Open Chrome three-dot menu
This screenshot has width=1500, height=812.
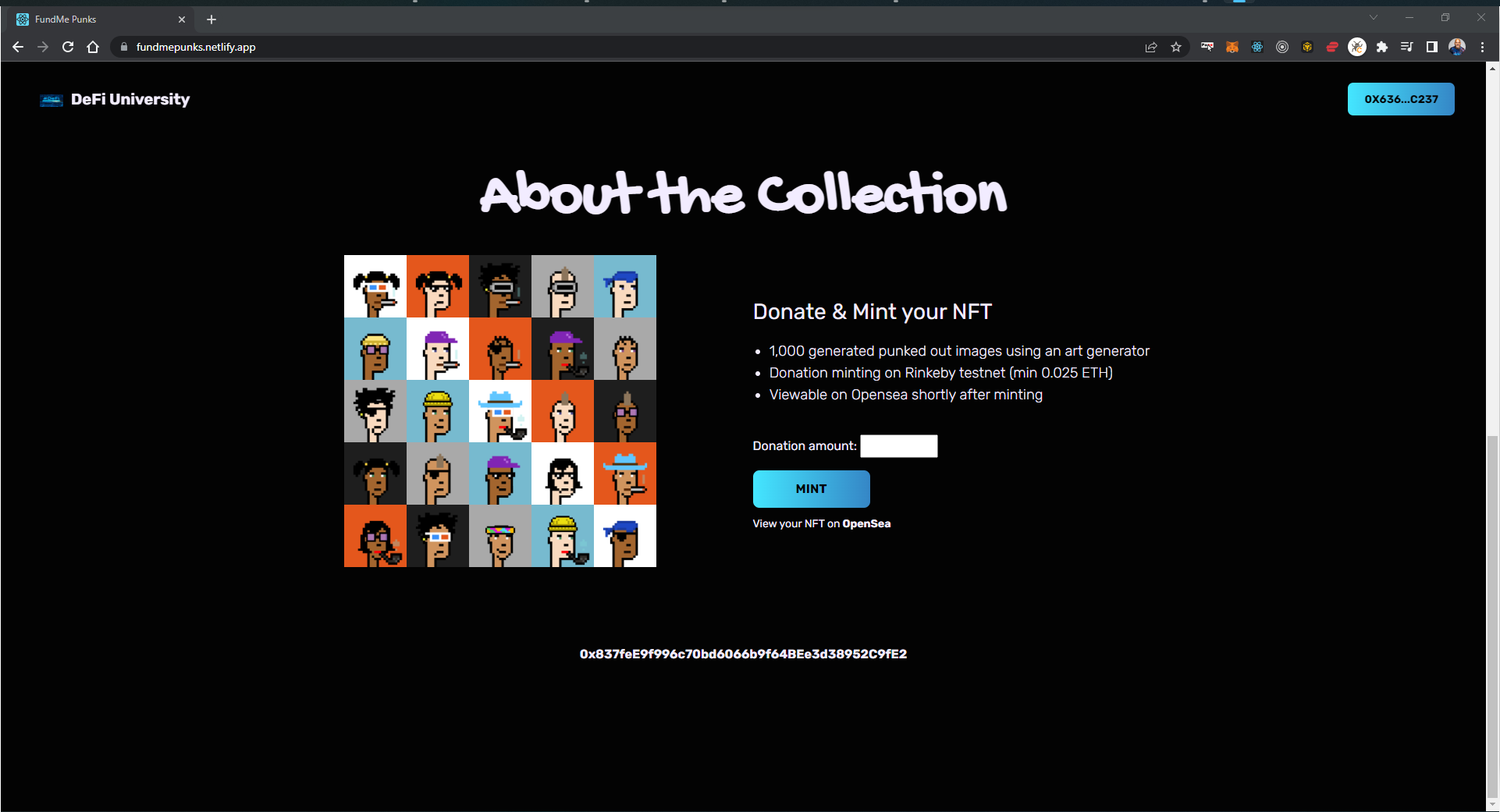click(1482, 47)
